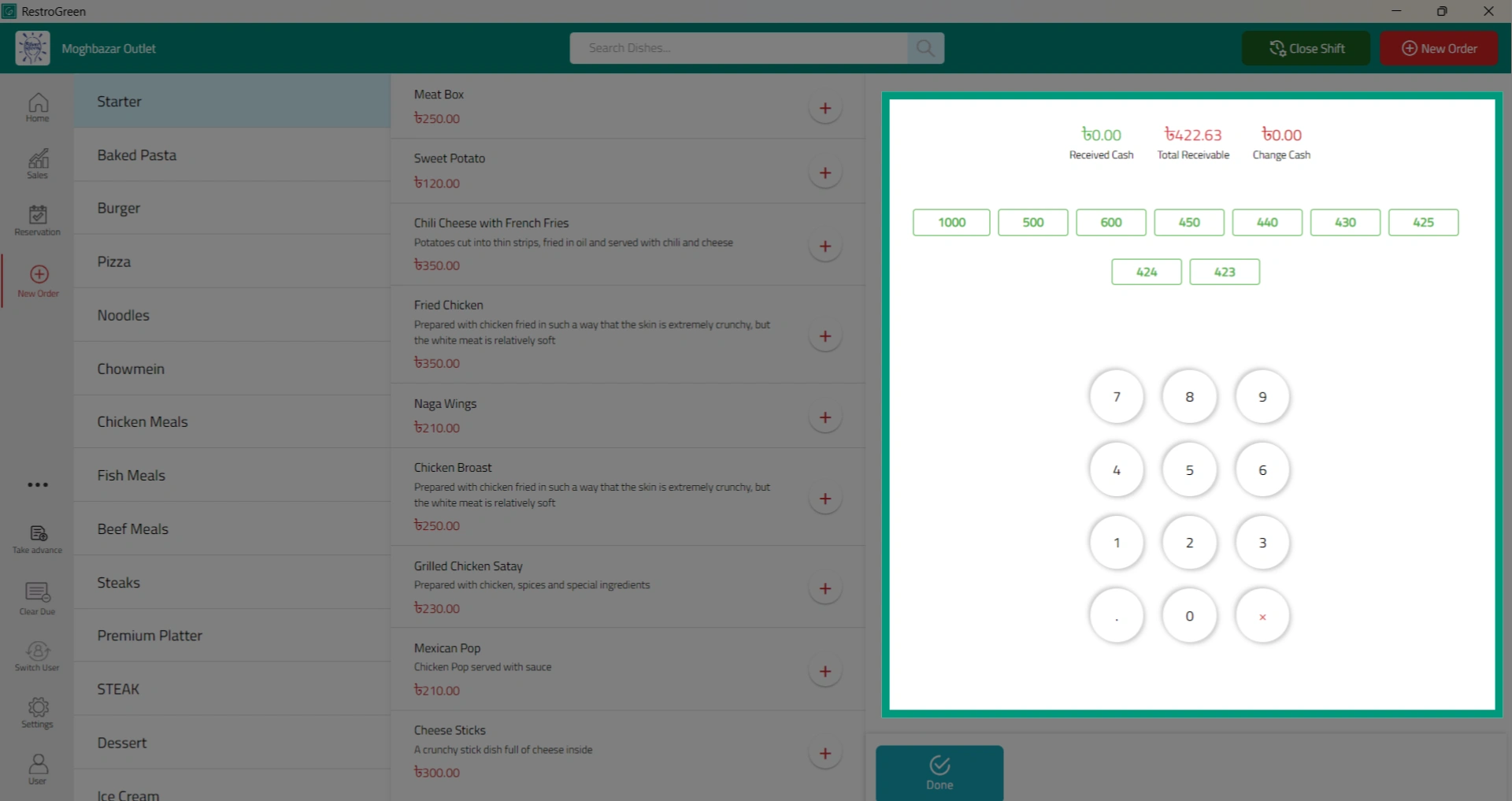Choose the 425 quick cash amount

[x=1423, y=222]
